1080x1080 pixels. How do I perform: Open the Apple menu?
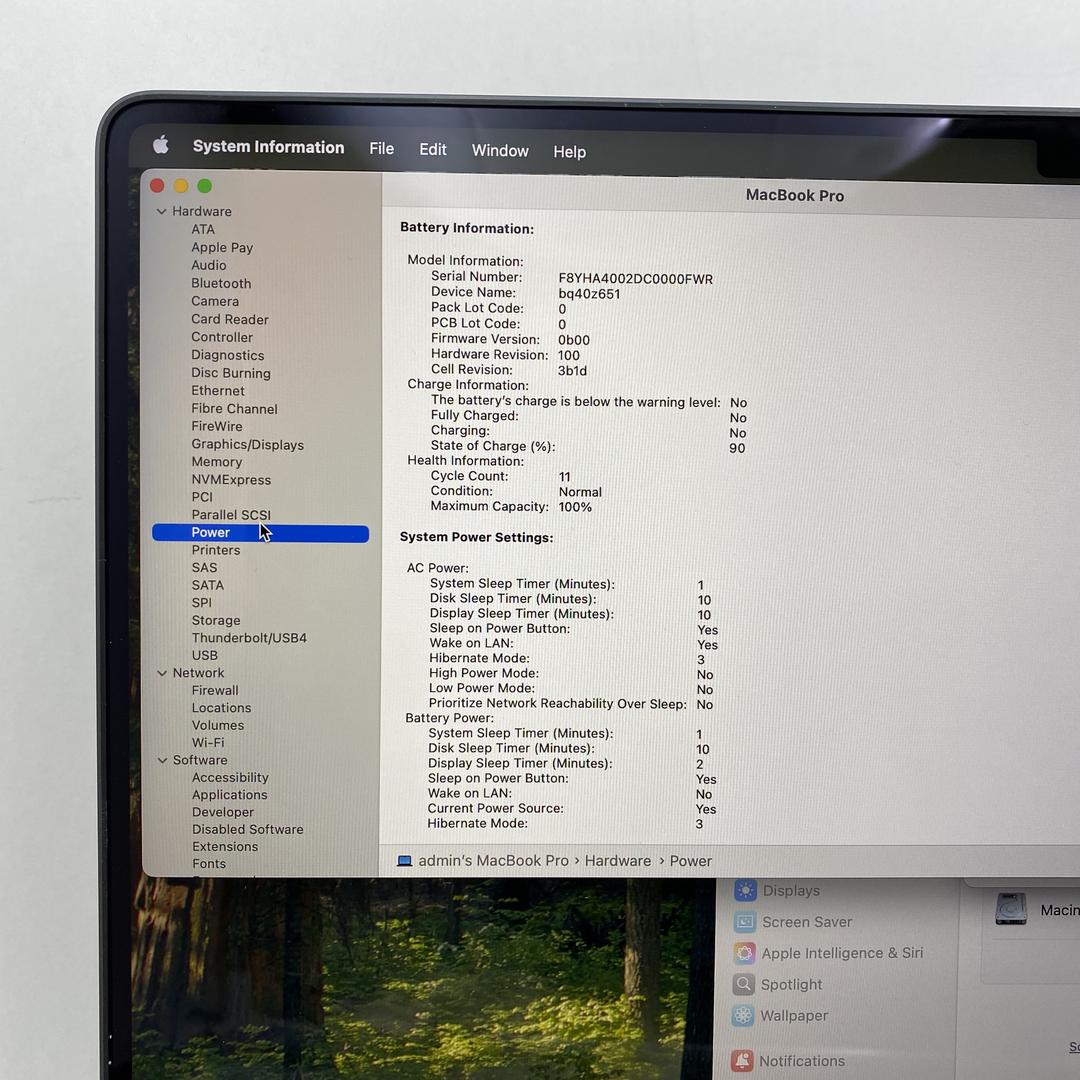click(x=160, y=145)
